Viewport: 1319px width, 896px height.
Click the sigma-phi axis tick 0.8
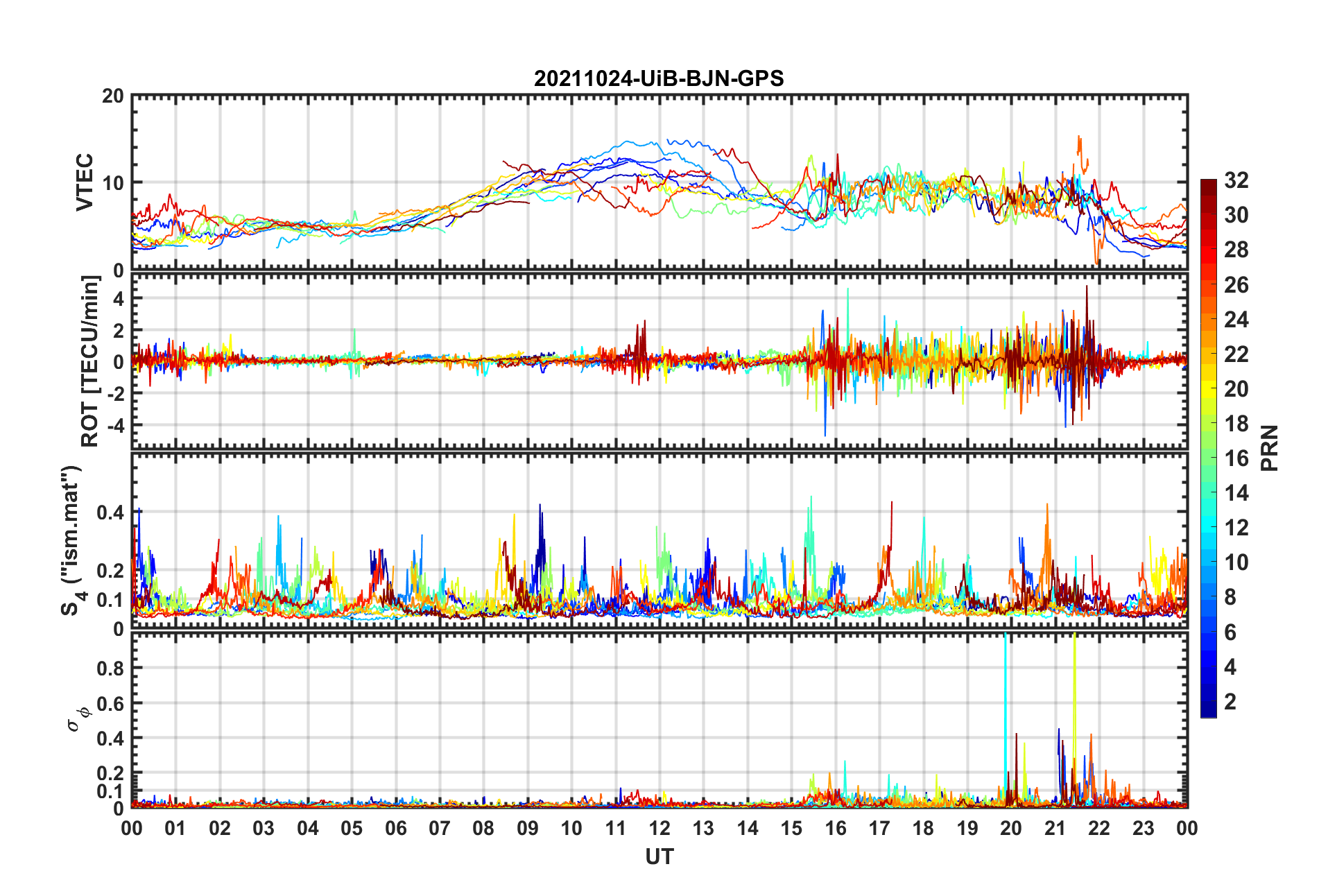tap(110, 669)
